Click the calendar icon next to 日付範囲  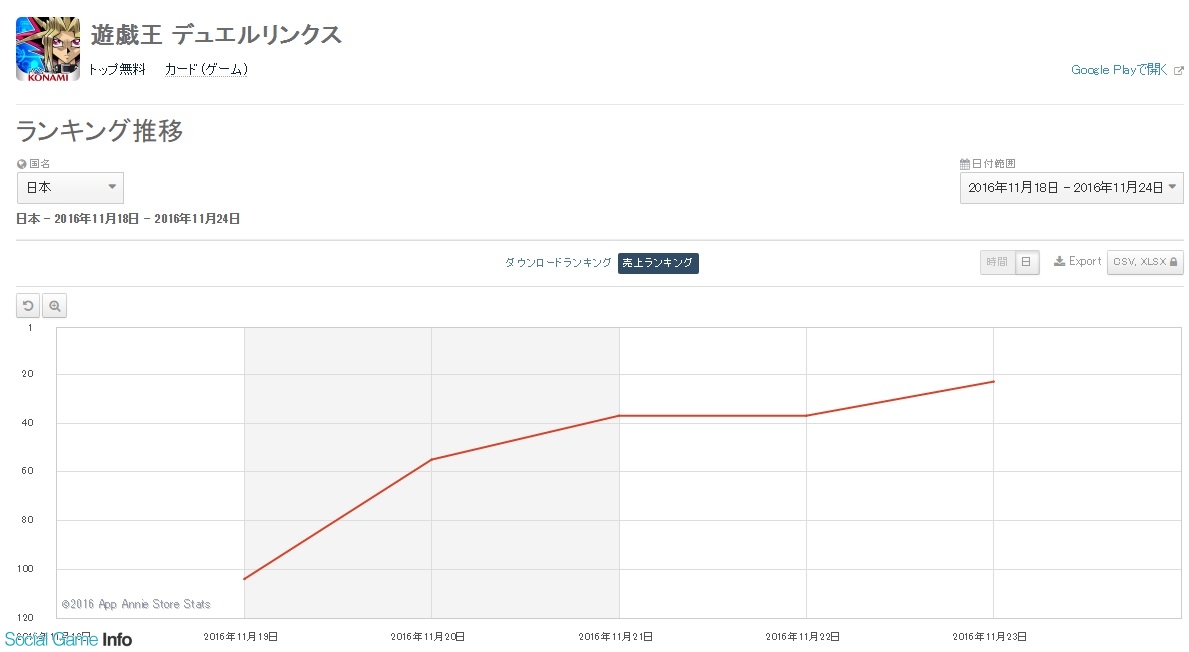click(964, 164)
